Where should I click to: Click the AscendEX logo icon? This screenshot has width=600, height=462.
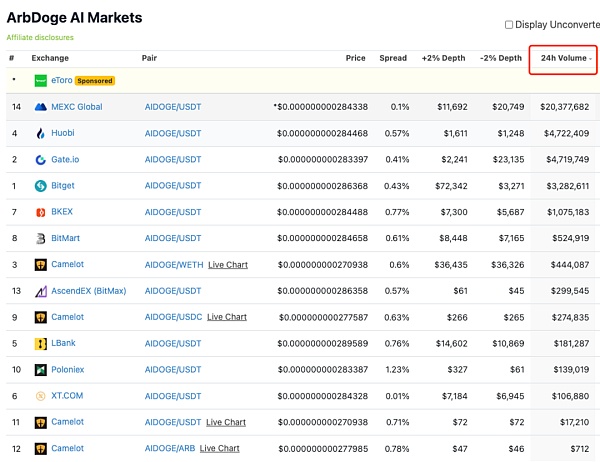(x=41, y=291)
